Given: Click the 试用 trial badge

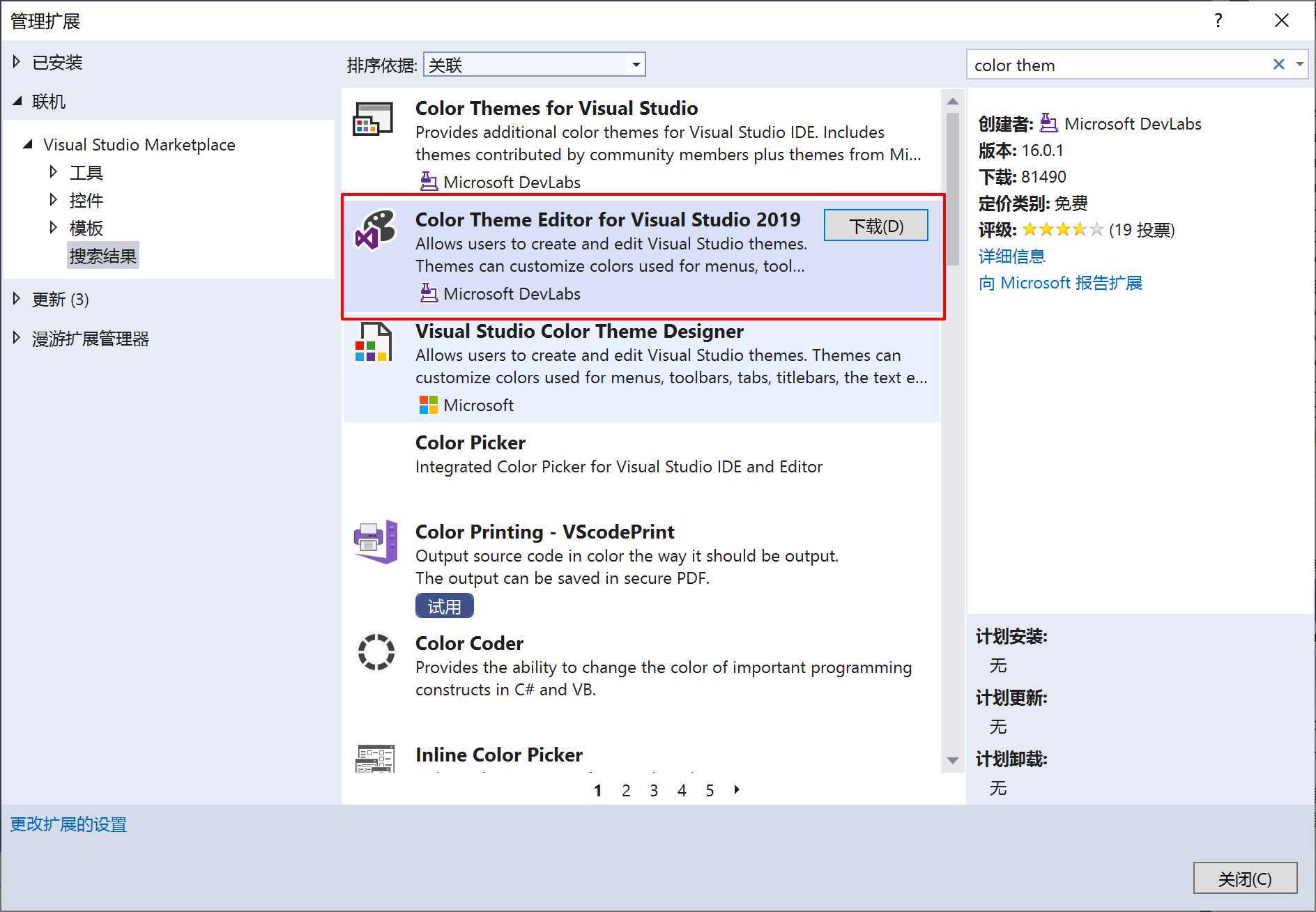Looking at the screenshot, I should point(445,606).
